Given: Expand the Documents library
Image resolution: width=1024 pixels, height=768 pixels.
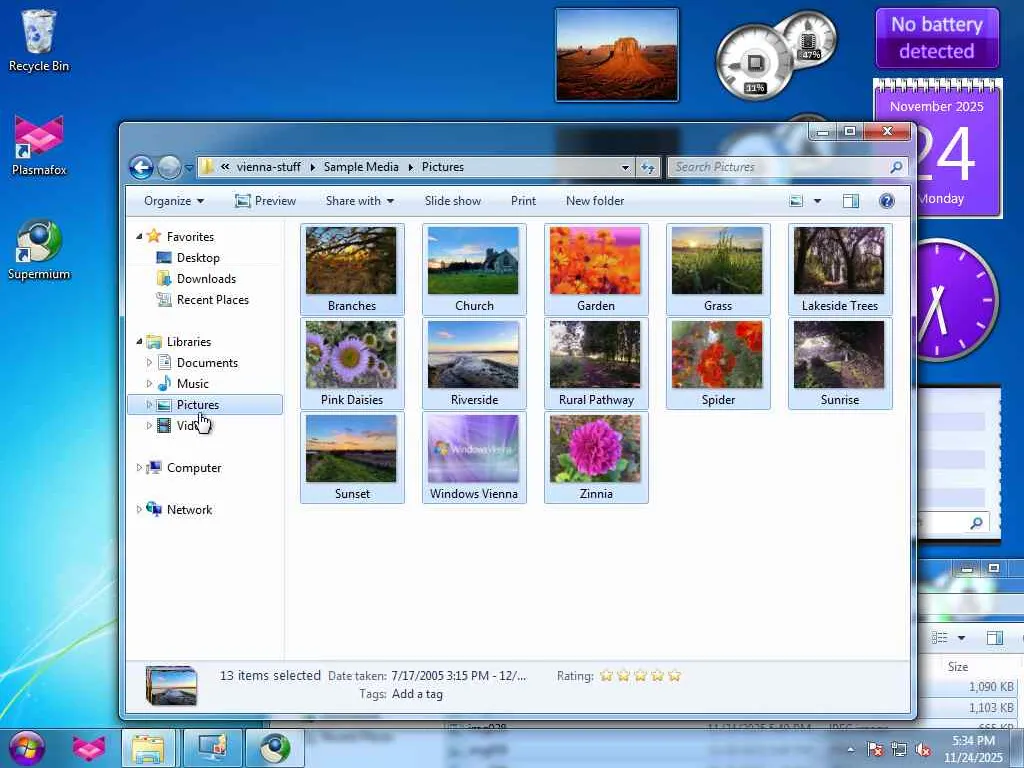Looking at the screenshot, I should pyautogui.click(x=149, y=362).
